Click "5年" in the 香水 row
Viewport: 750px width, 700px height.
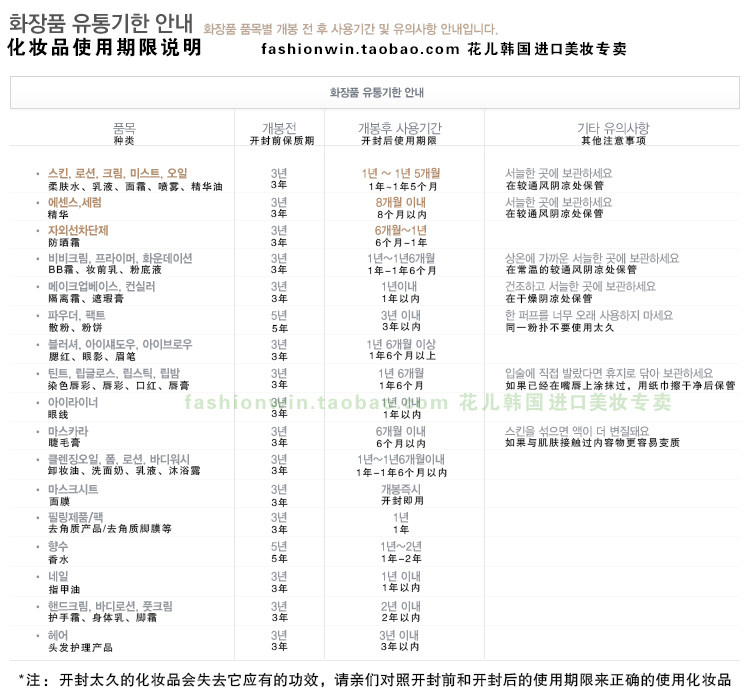tap(279, 558)
